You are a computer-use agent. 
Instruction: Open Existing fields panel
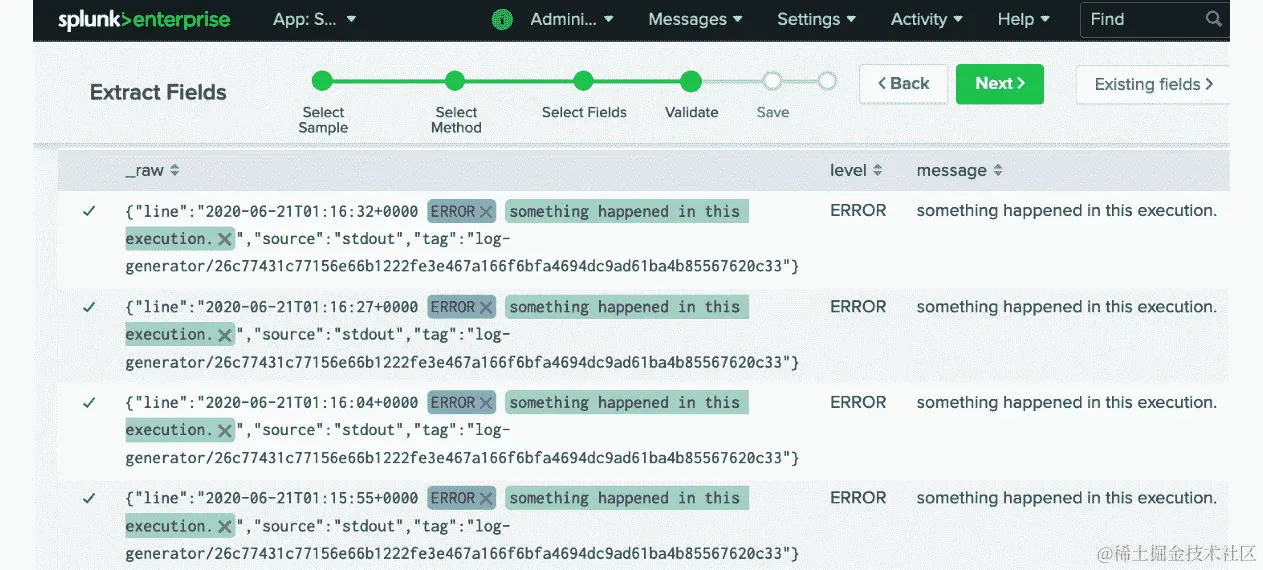[x=1153, y=84]
